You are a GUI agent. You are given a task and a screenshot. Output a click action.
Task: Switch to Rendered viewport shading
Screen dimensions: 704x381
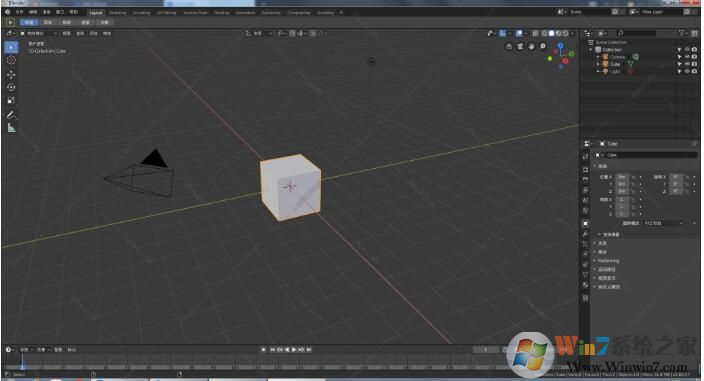[x=565, y=33]
